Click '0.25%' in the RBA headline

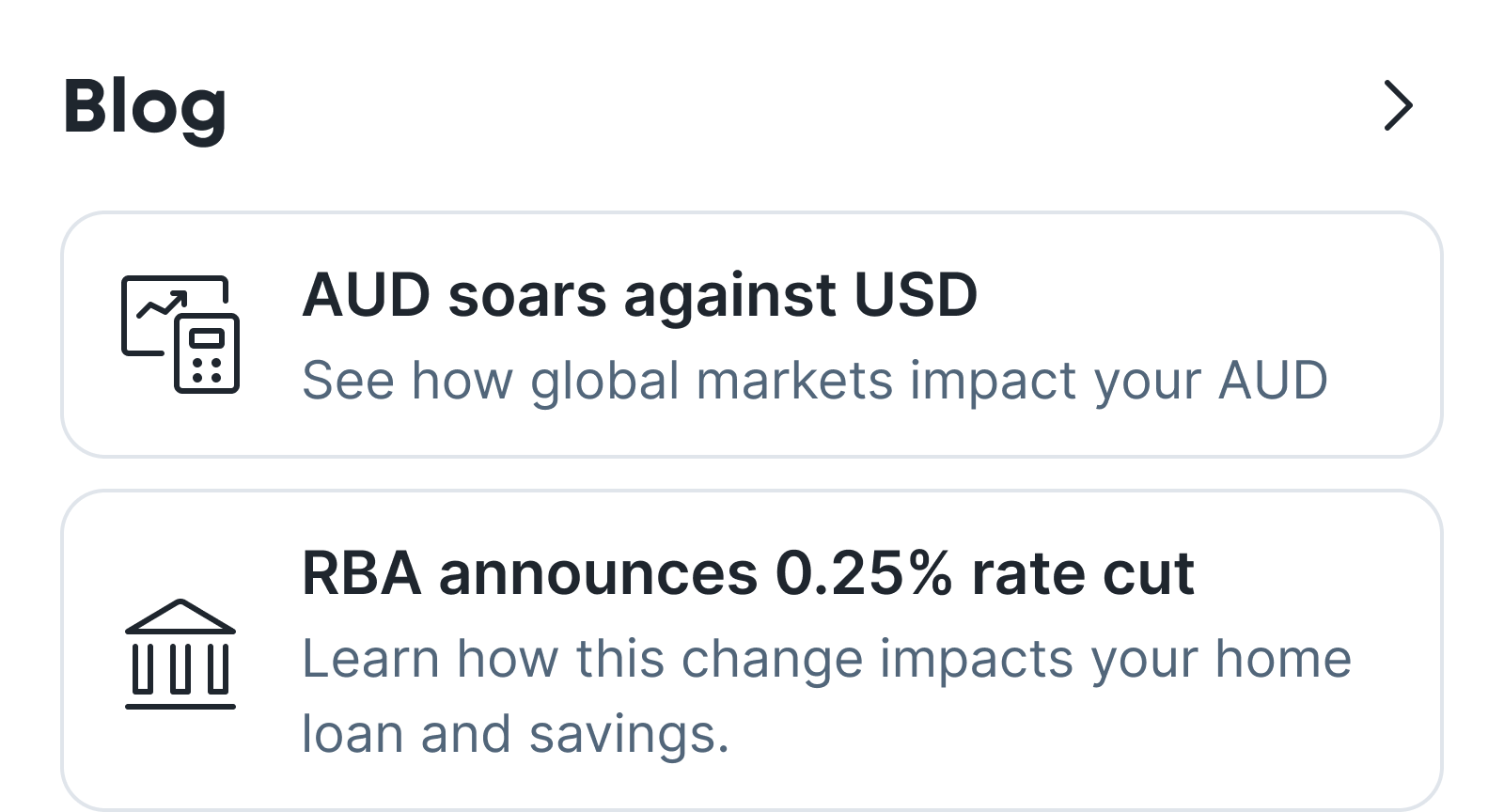click(x=863, y=573)
